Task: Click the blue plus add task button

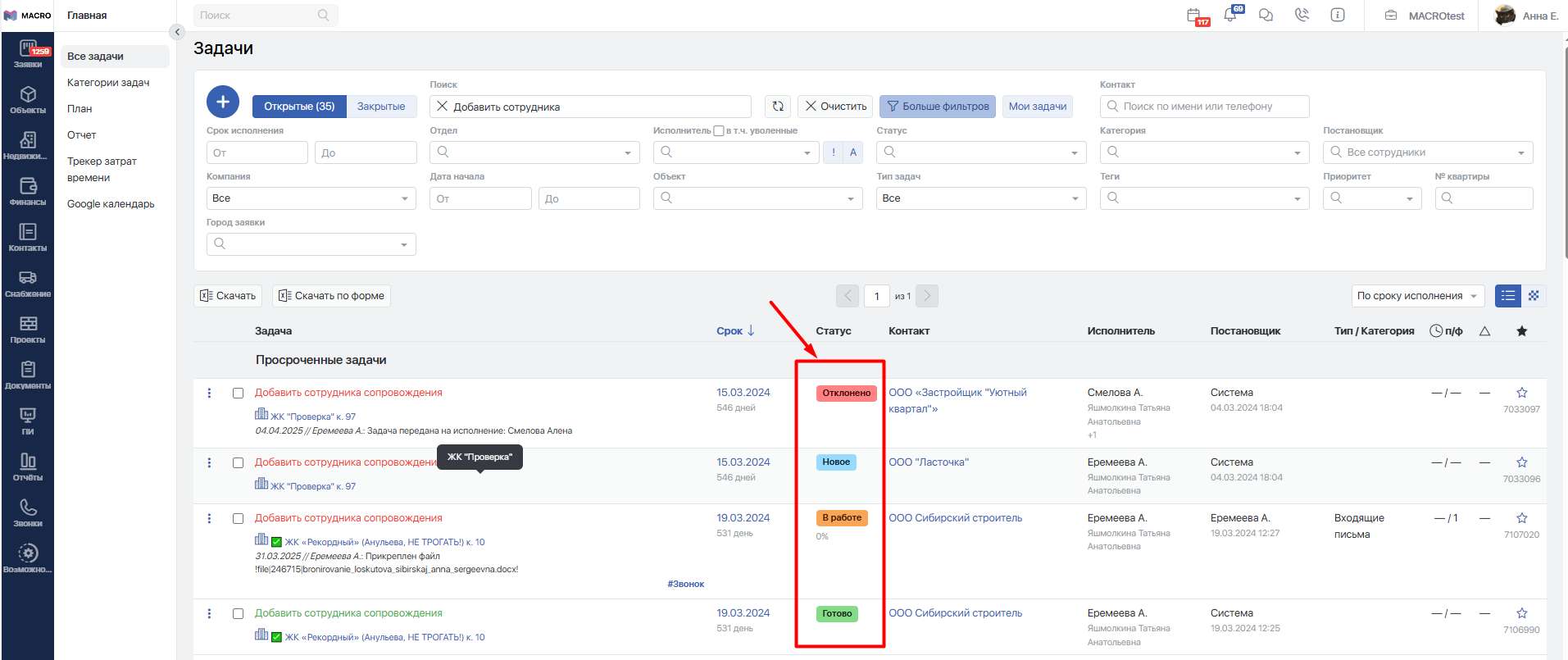Action: click(222, 102)
